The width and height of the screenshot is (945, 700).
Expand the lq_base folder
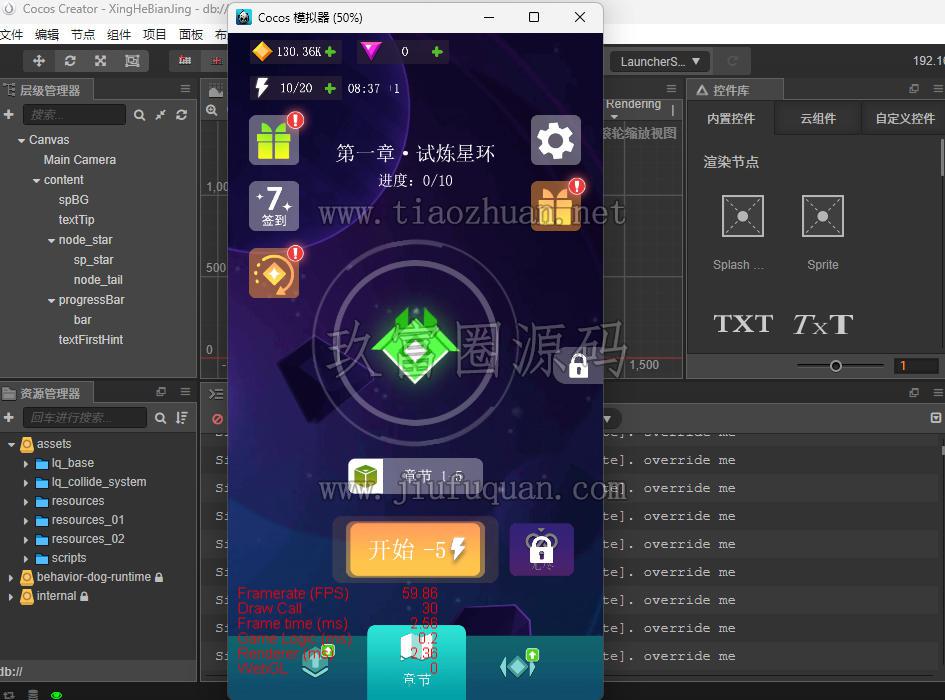pos(26,464)
